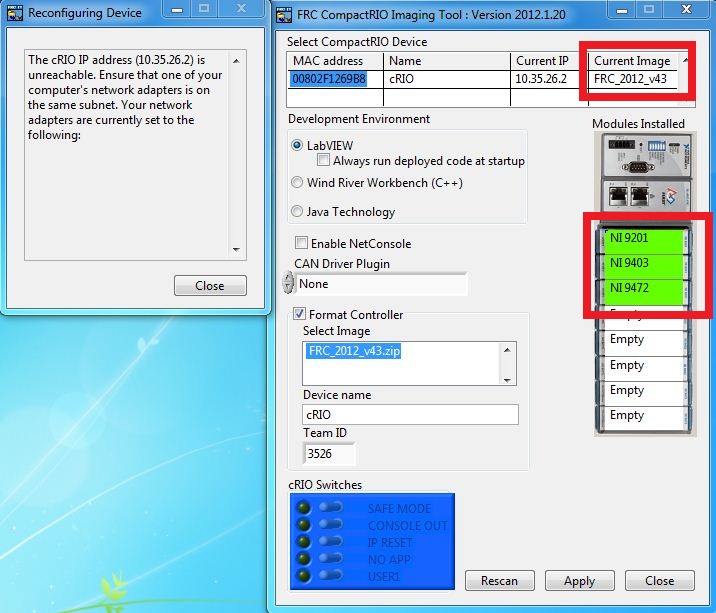Click the Rescan button
The width and height of the screenshot is (716, 613).
[500, 581]
